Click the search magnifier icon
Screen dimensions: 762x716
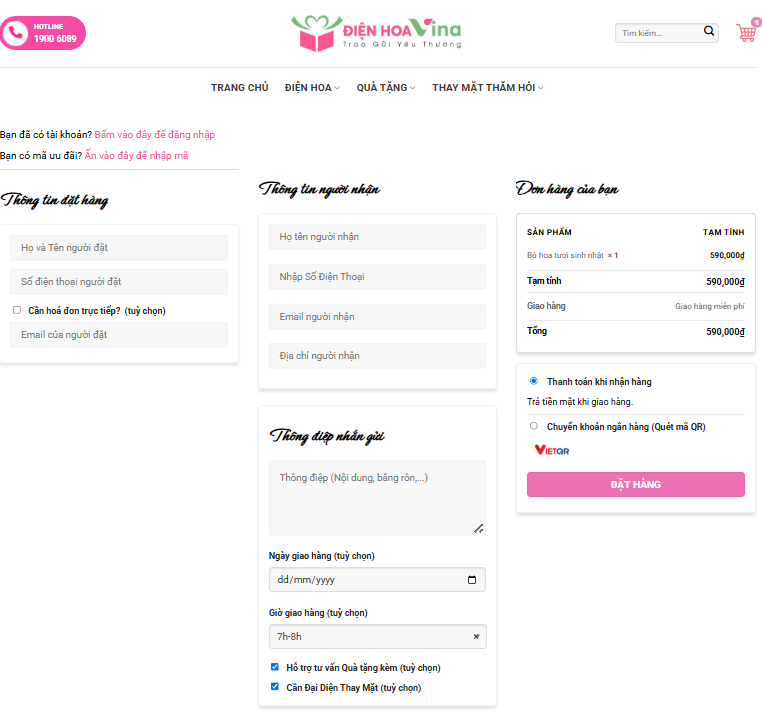coord(709,32)
